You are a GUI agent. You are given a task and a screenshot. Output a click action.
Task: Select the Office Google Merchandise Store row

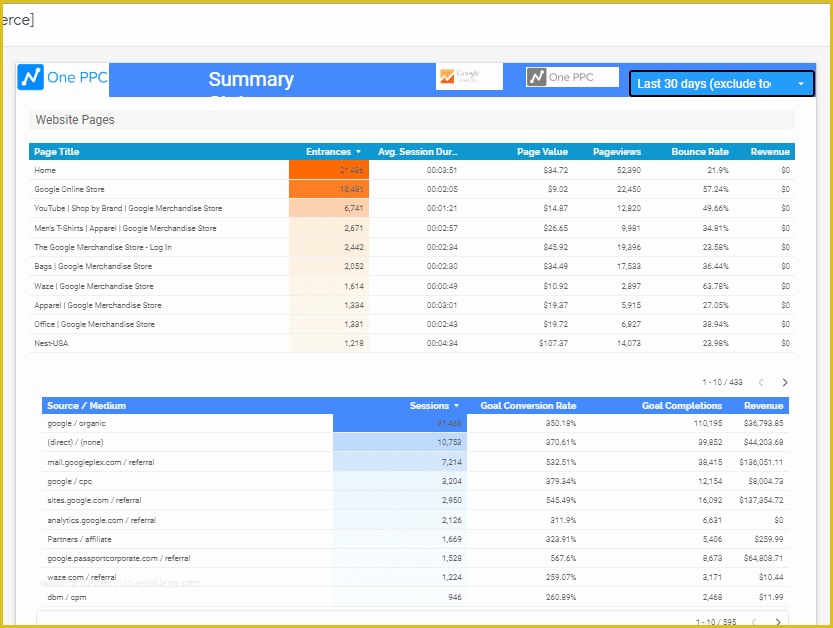pos(412,324)
